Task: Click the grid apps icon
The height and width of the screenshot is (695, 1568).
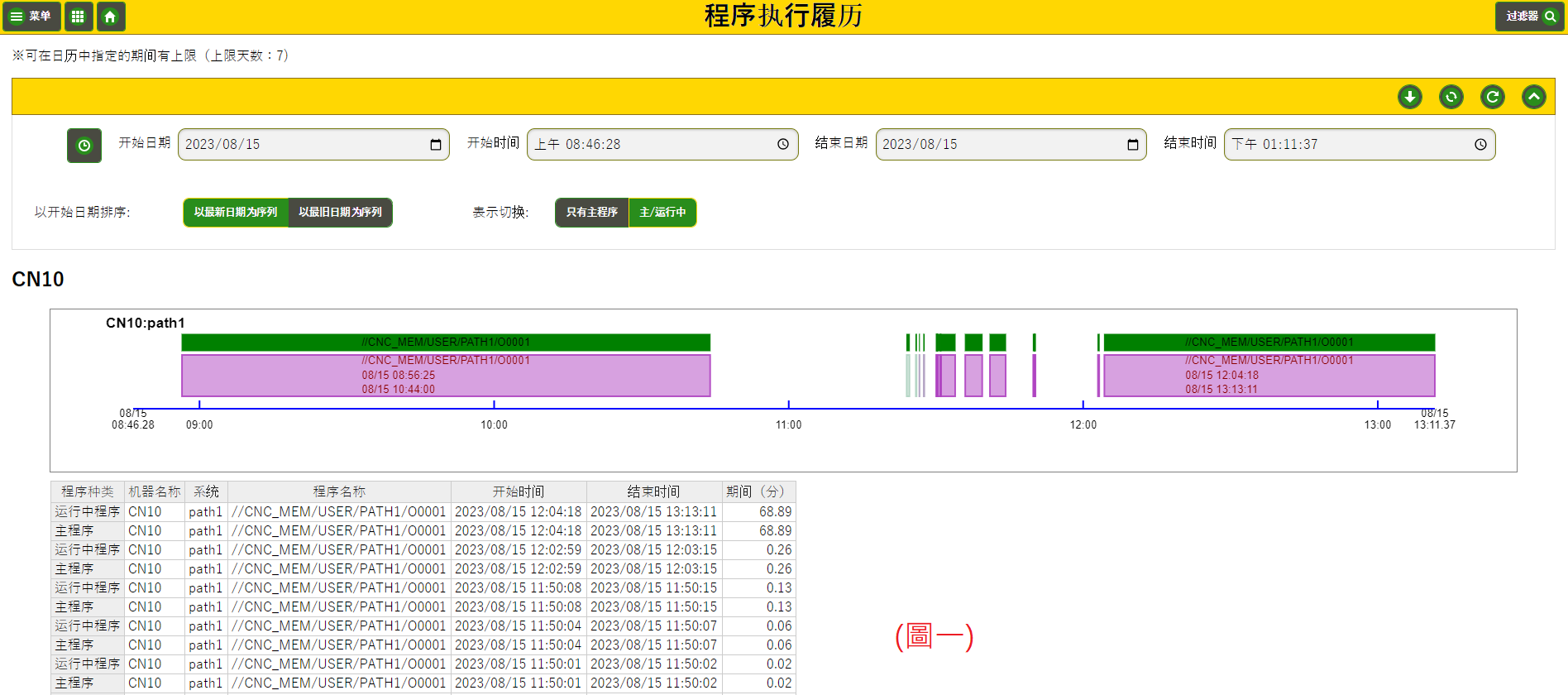Action: point(78,17)
